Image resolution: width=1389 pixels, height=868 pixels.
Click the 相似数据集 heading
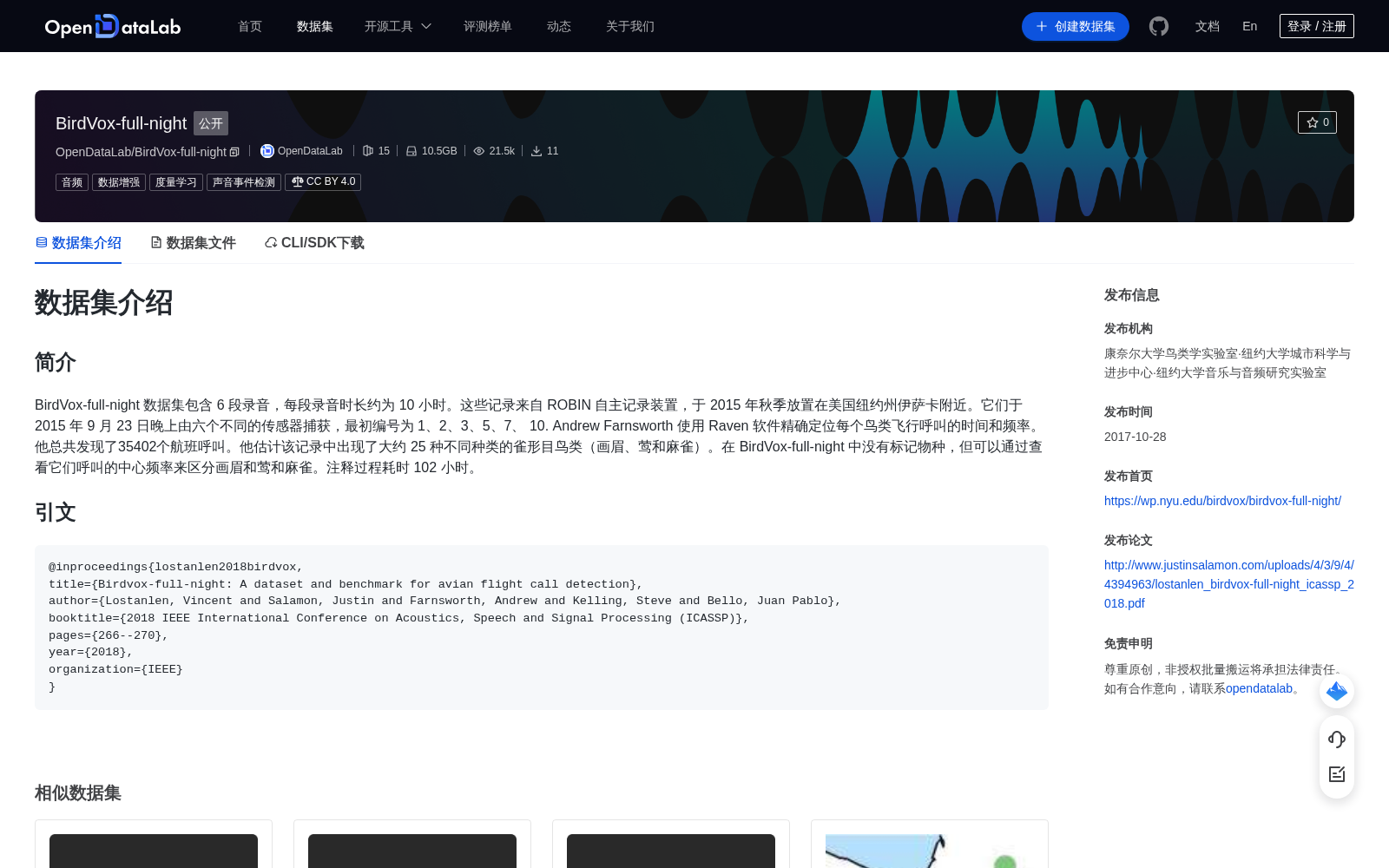[78, 793]
